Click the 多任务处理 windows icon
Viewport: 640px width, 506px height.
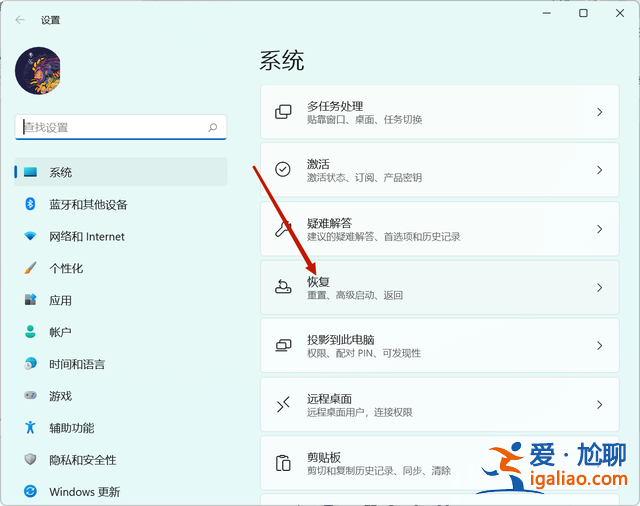(283, 112)
